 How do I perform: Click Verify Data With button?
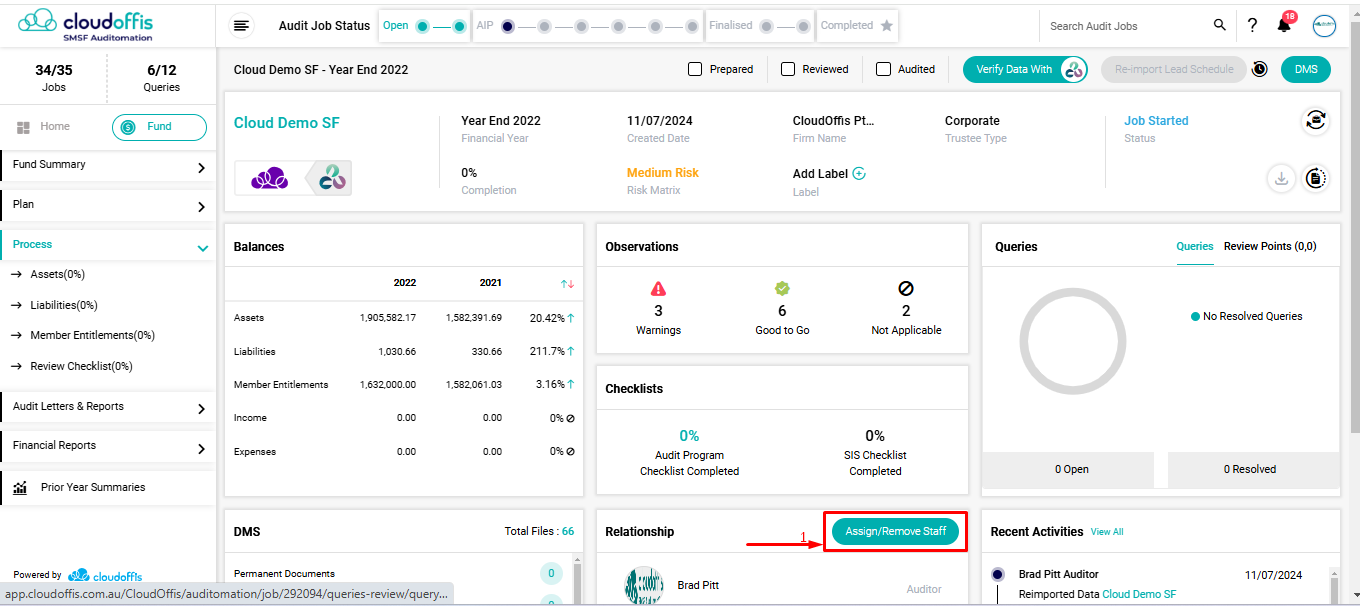click(x=1025, y=69)
